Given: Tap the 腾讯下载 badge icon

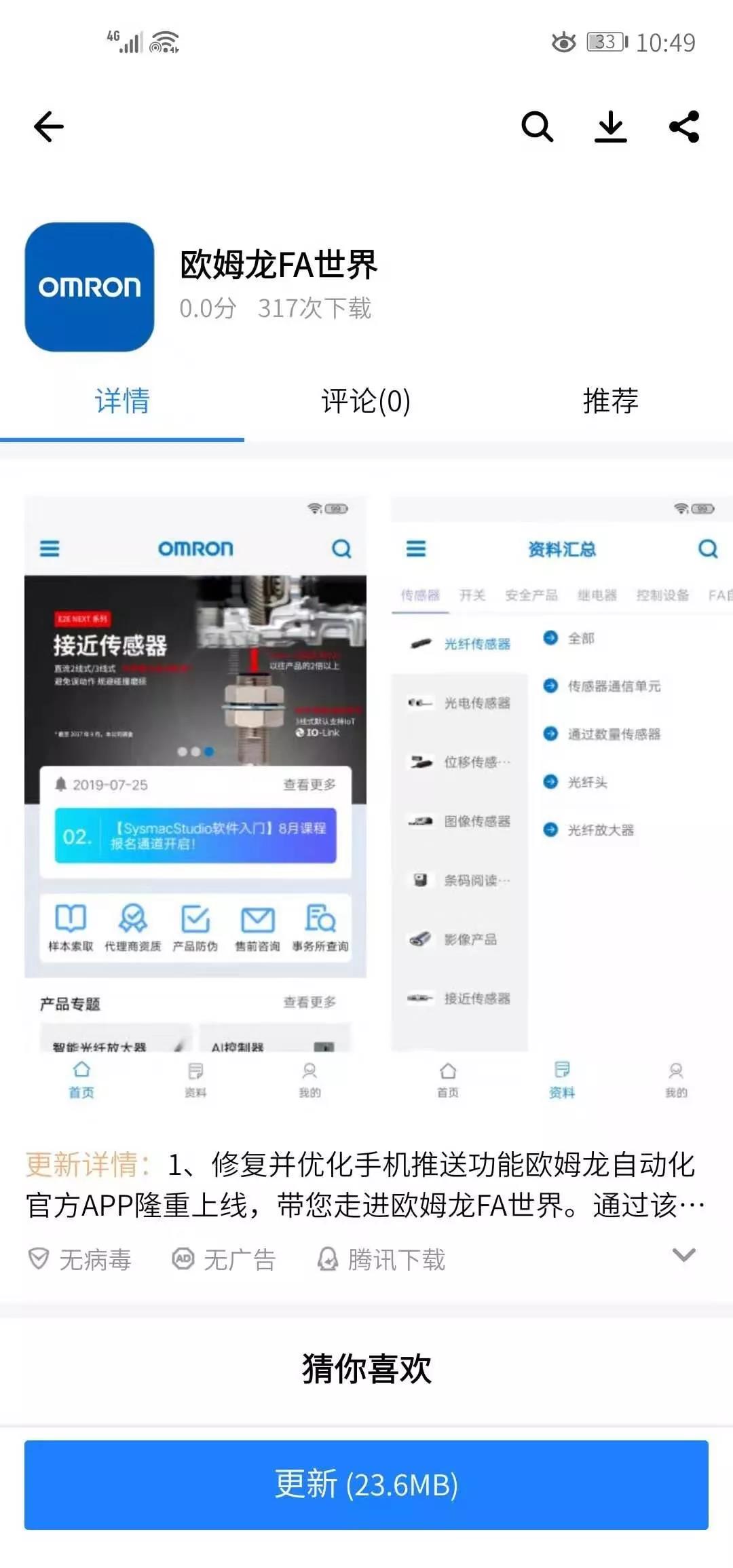Looking at the screenshot, I should coord(328,1259).
